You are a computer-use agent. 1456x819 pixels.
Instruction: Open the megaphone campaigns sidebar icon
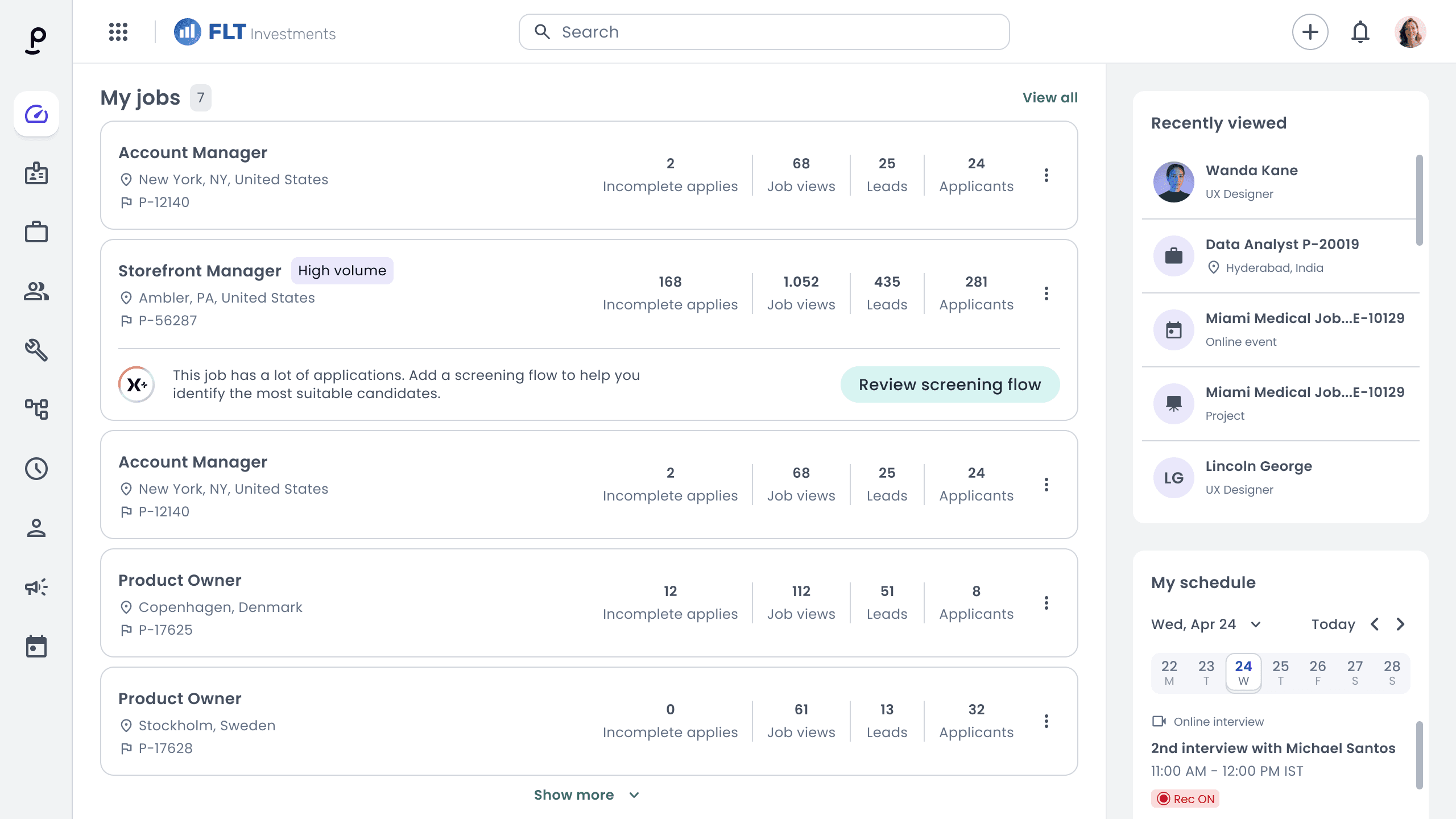[36, 587]
